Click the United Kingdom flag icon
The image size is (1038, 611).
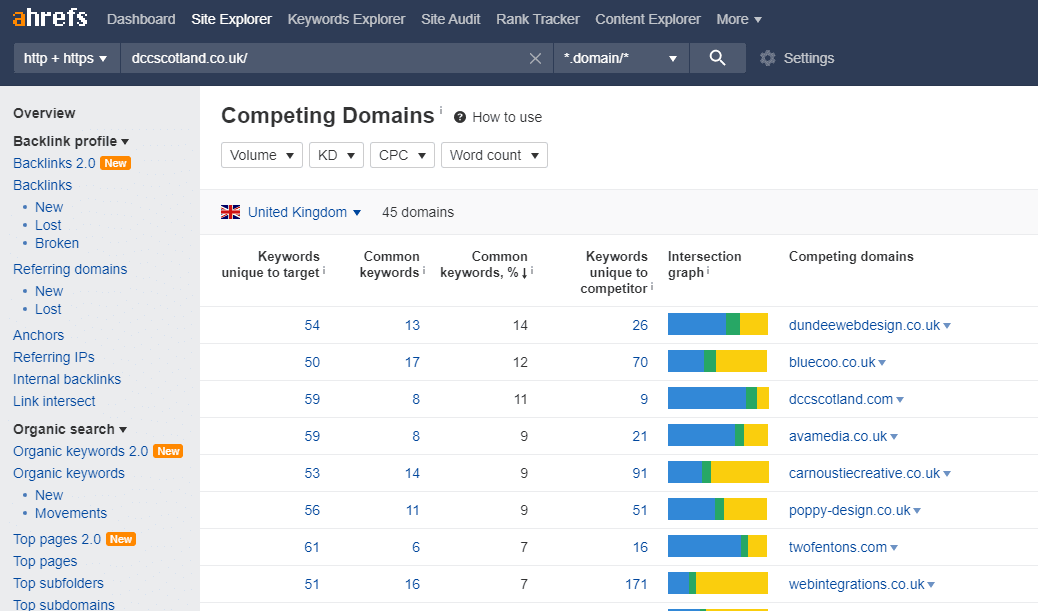230,212
